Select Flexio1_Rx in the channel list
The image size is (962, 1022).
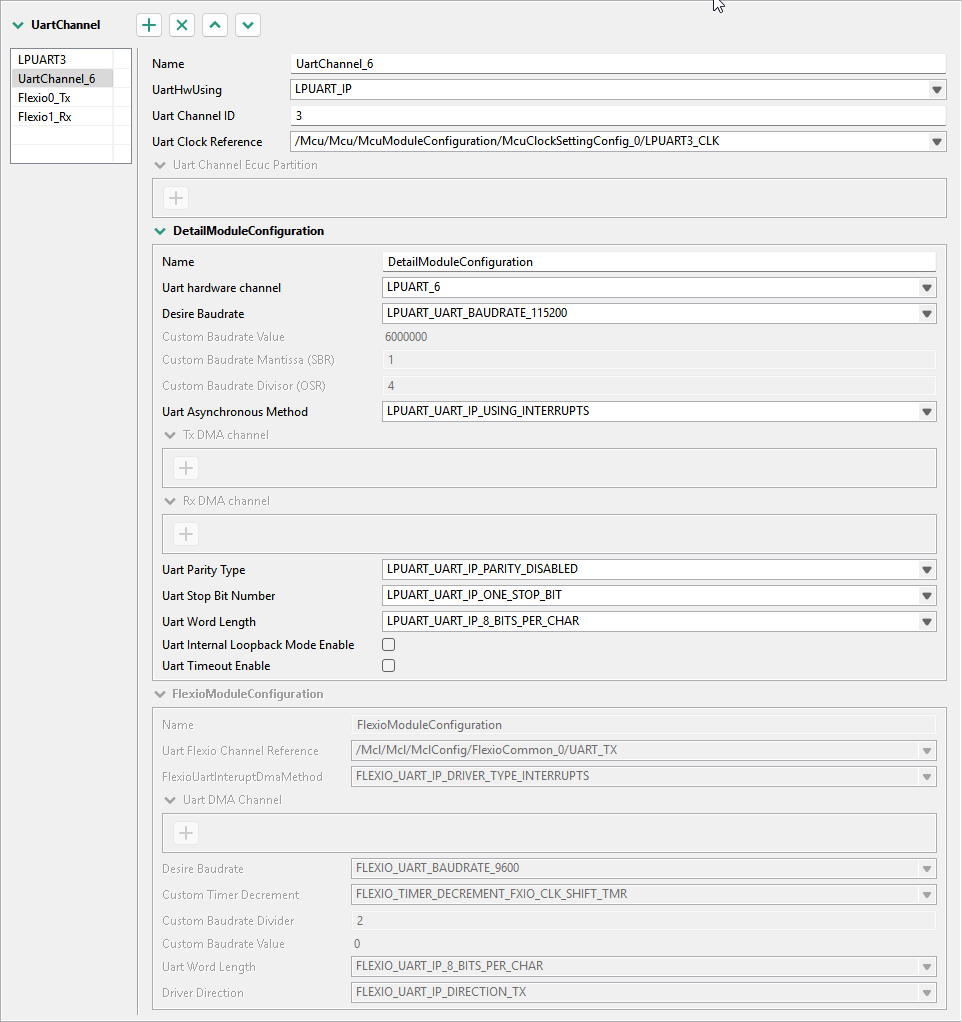[x=45, y=117]
